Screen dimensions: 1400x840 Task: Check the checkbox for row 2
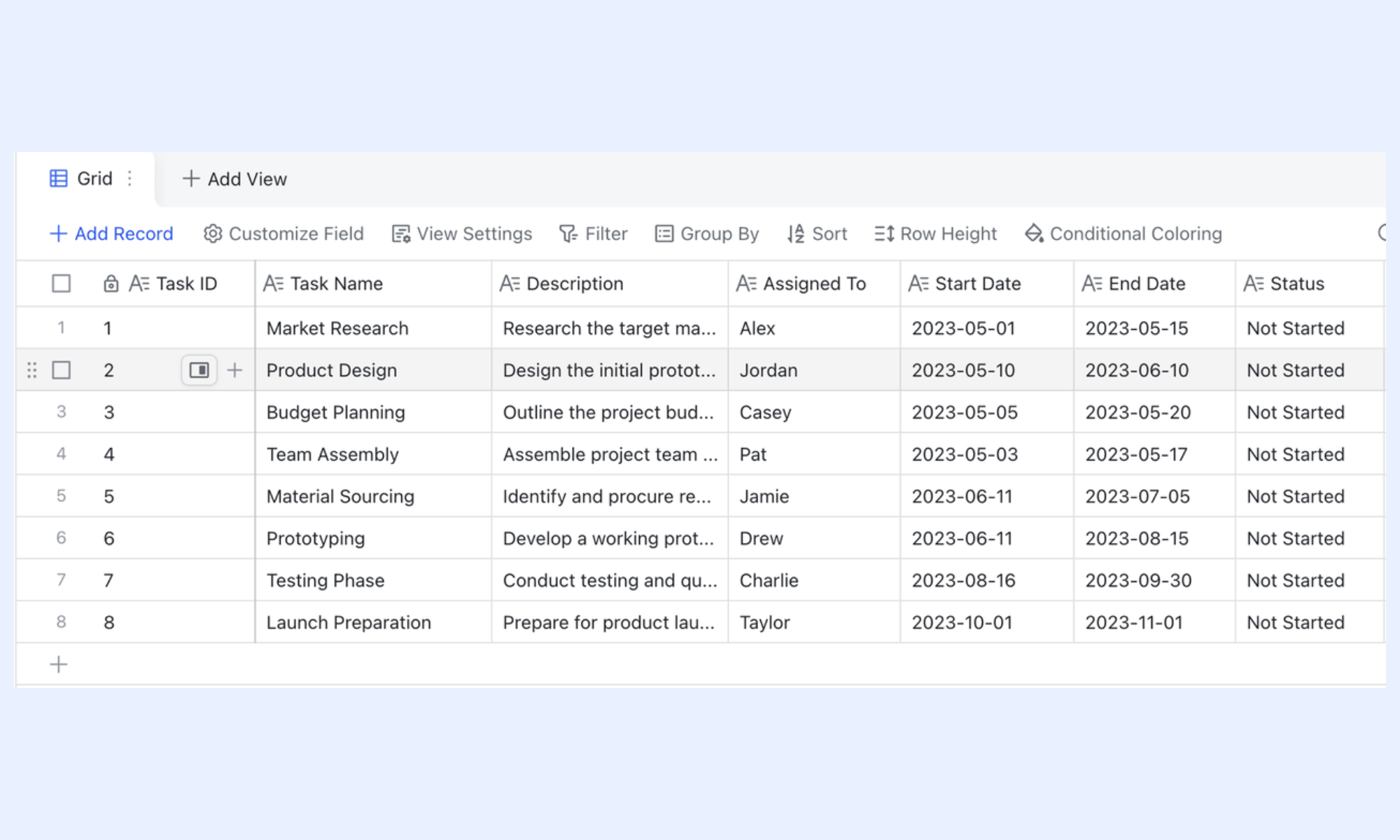point(62,370)
